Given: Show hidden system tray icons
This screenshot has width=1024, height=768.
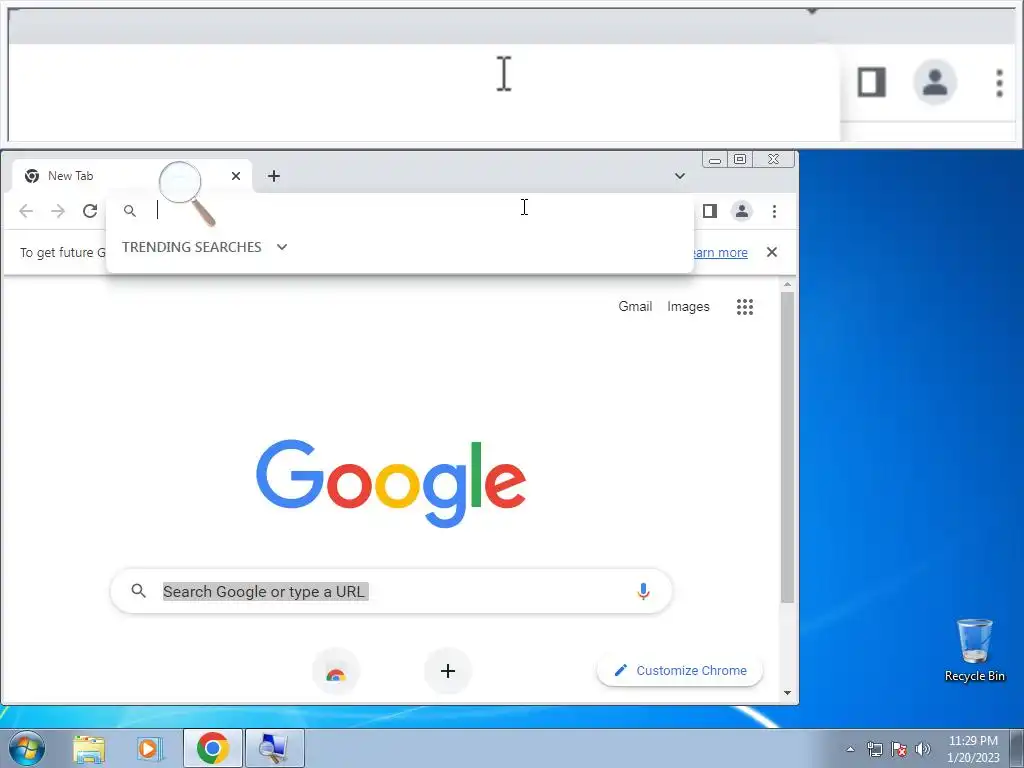Looking at the screenshot, I should [850, 749].
